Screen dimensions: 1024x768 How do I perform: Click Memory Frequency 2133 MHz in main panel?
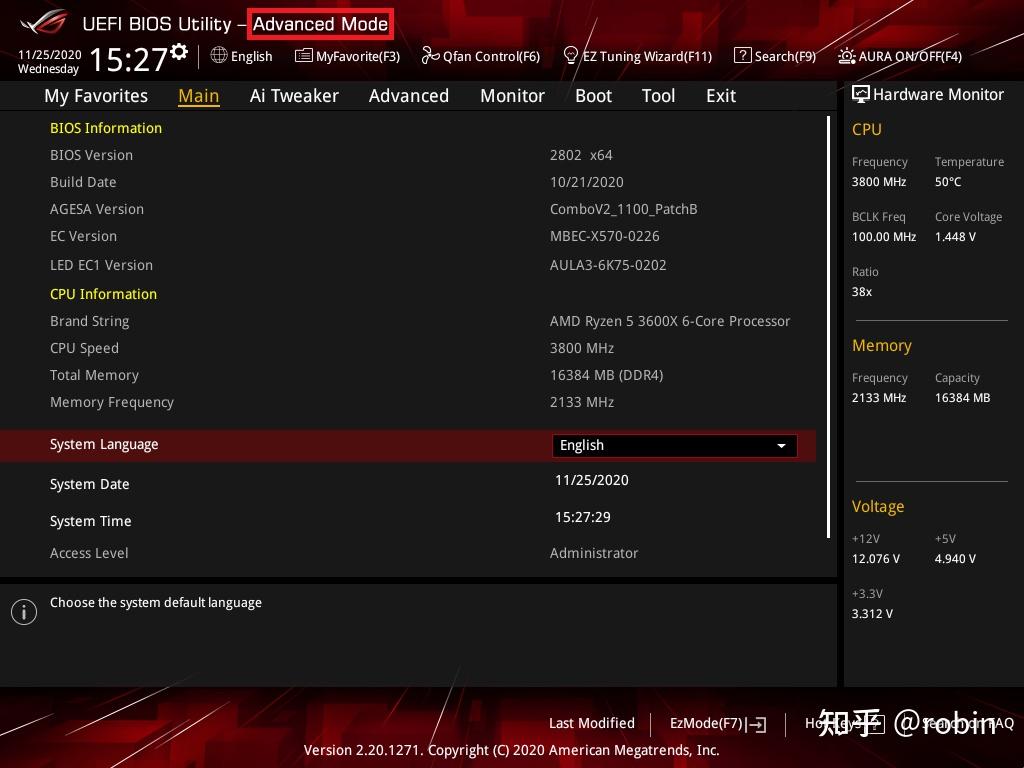[x=582, y=402]
